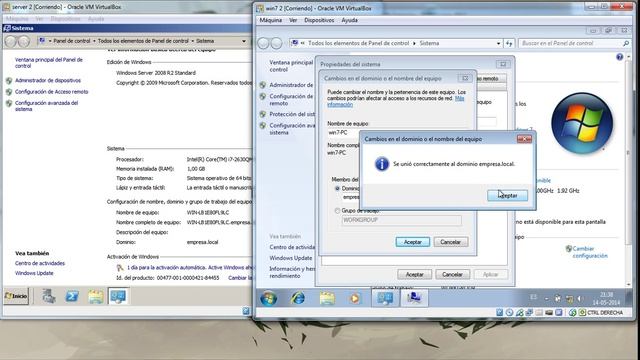Viewport: 640px width, 360px height.
Task: Open the win7 address bar history dropdown
Action: pos(498,43)
